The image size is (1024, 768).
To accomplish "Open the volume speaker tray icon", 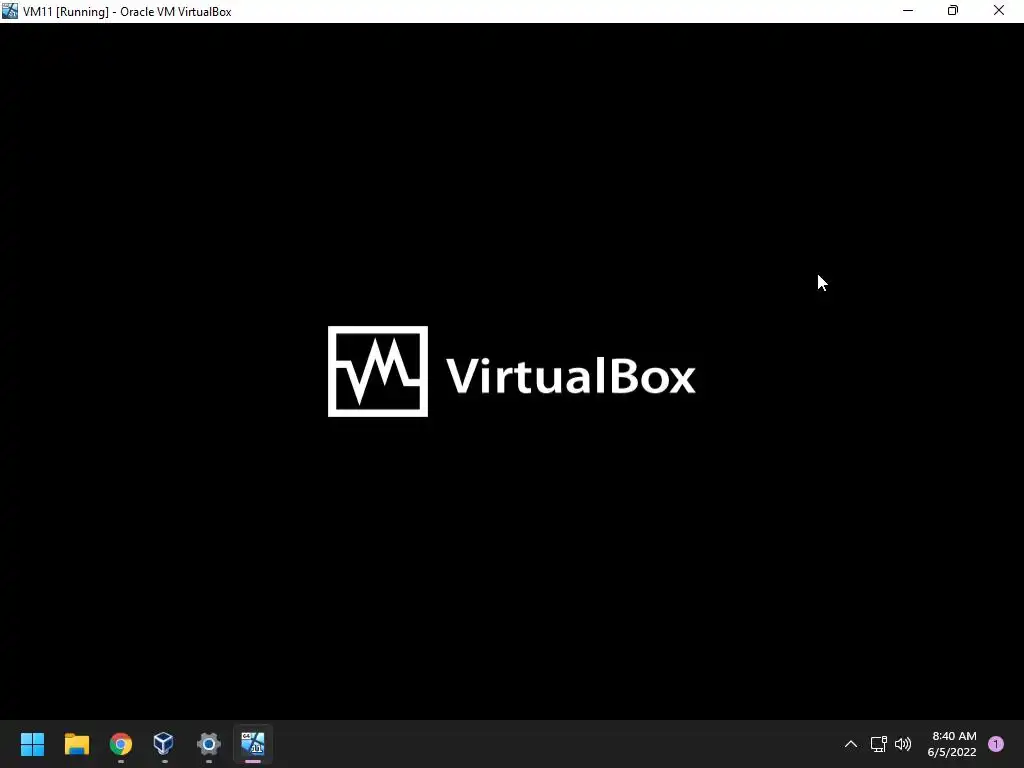I will click(903, 743).
